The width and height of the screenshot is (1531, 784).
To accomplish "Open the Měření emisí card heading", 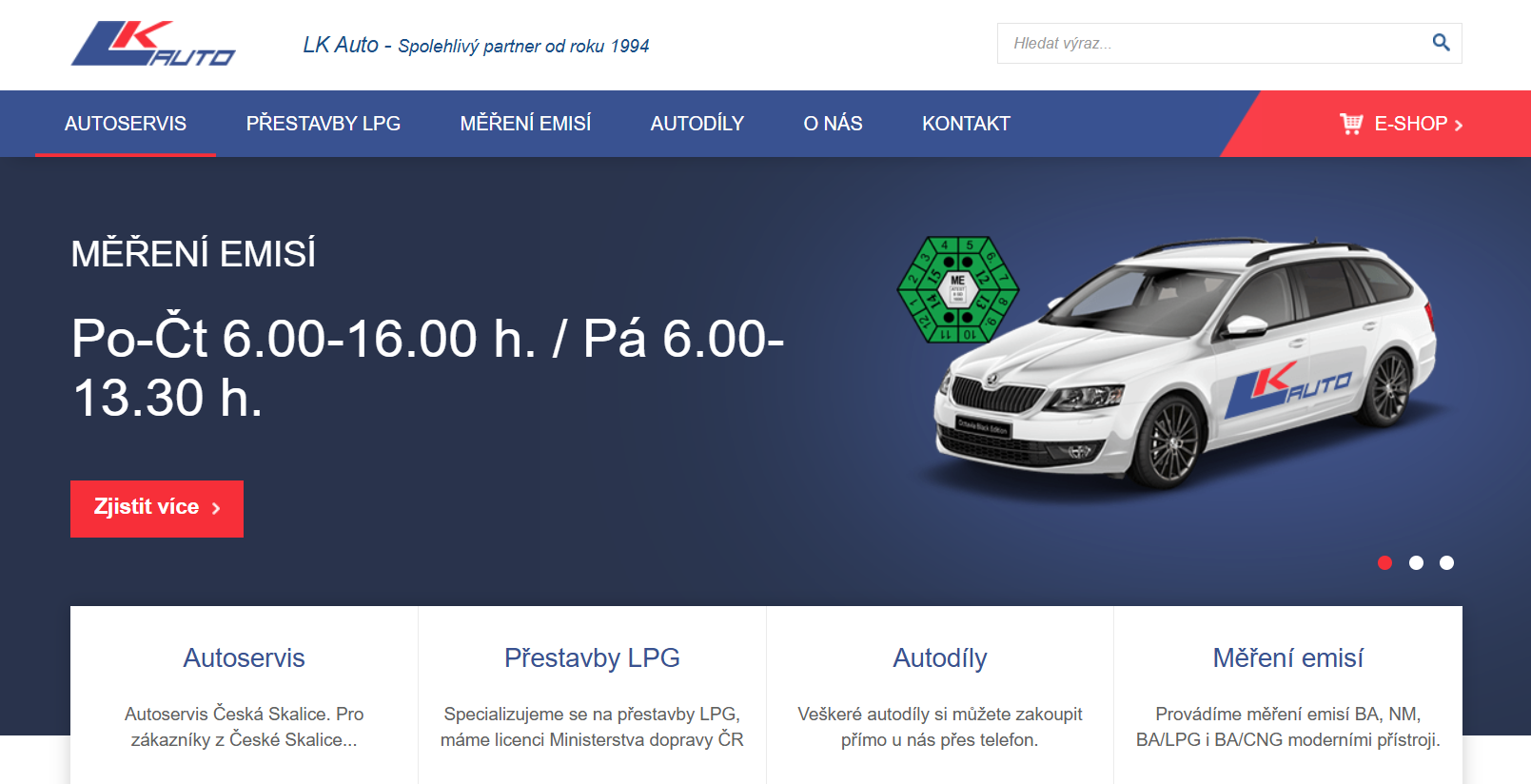I will (1288, 658).
